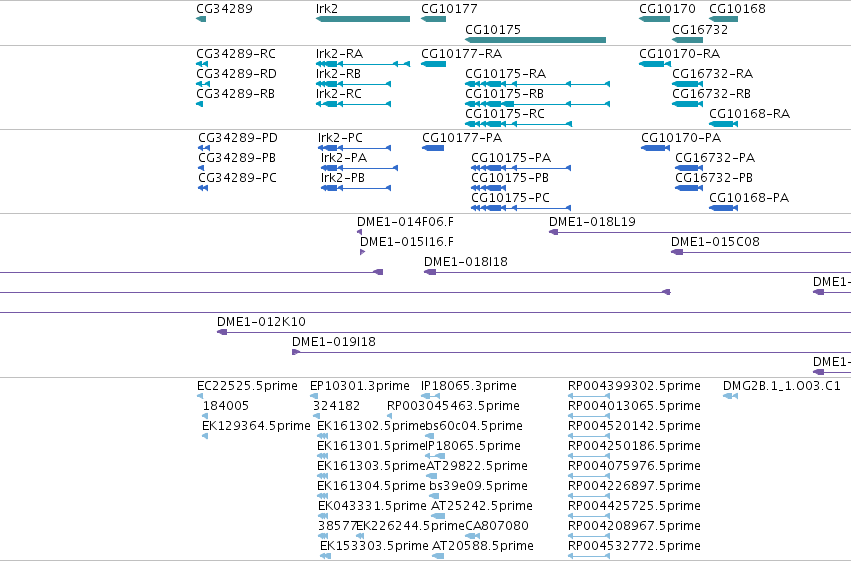Select protein CG10177-PA
The height and width of the screenshot is (561, 851).
tap(462, 138)
